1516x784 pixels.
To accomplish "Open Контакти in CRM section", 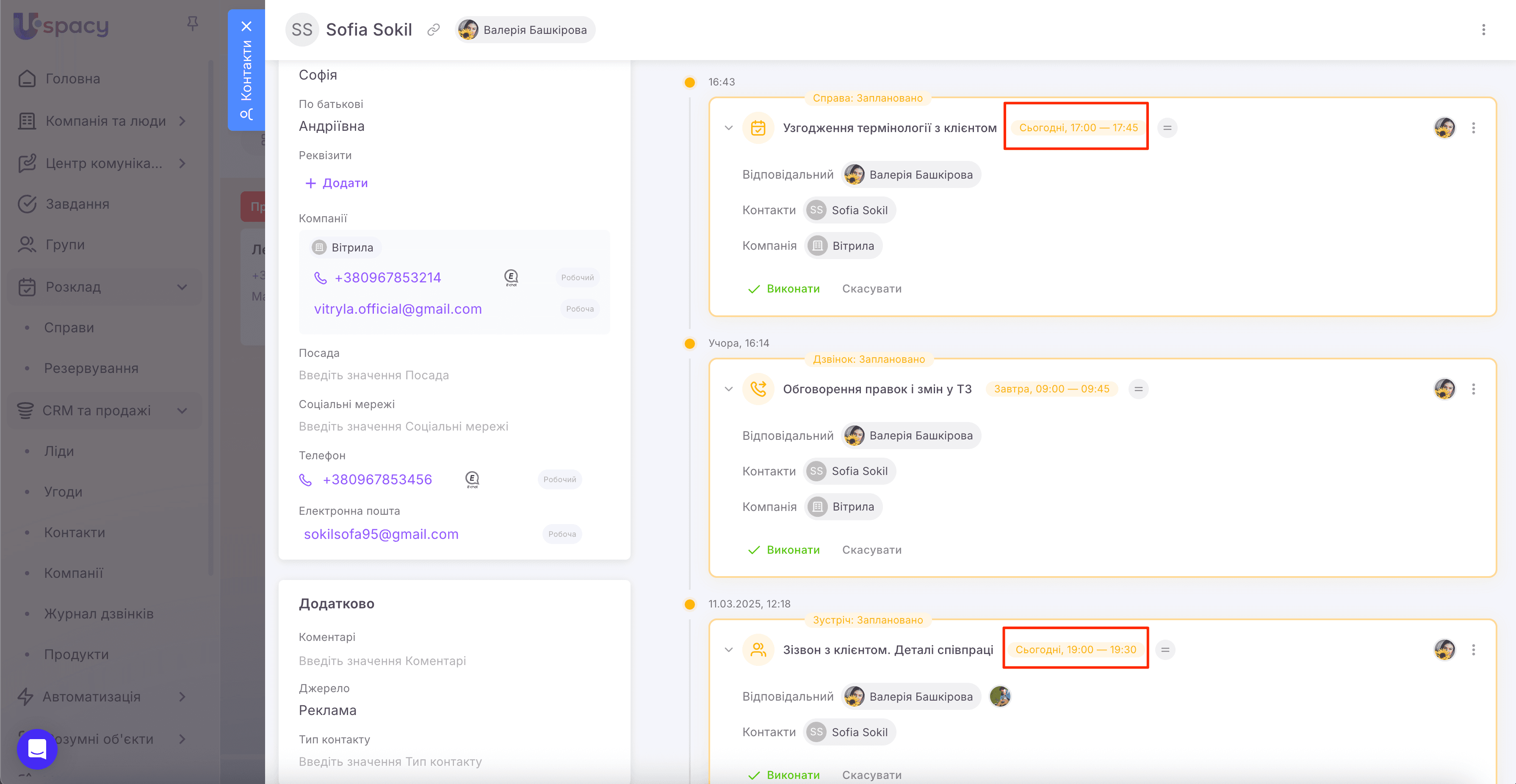I will (75, 532).
